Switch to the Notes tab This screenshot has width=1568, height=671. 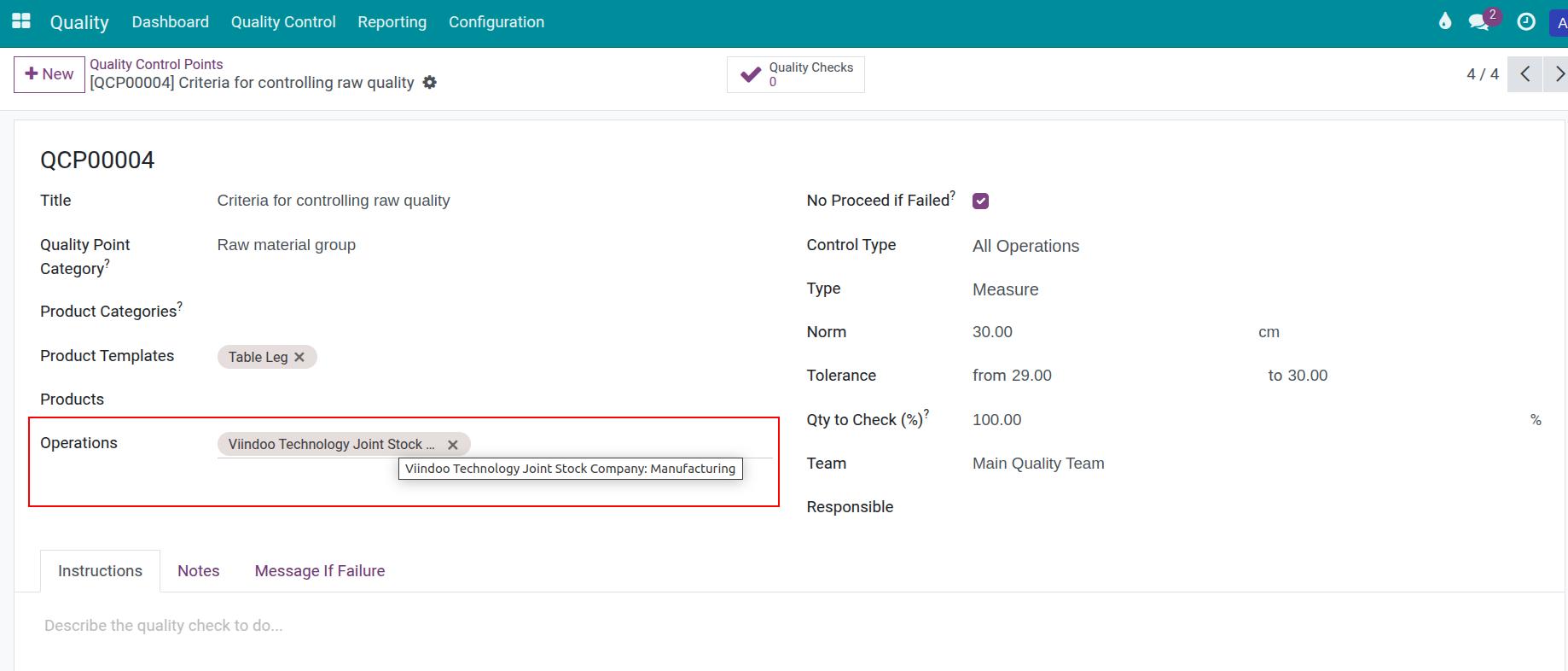click(x=199, y=571)
